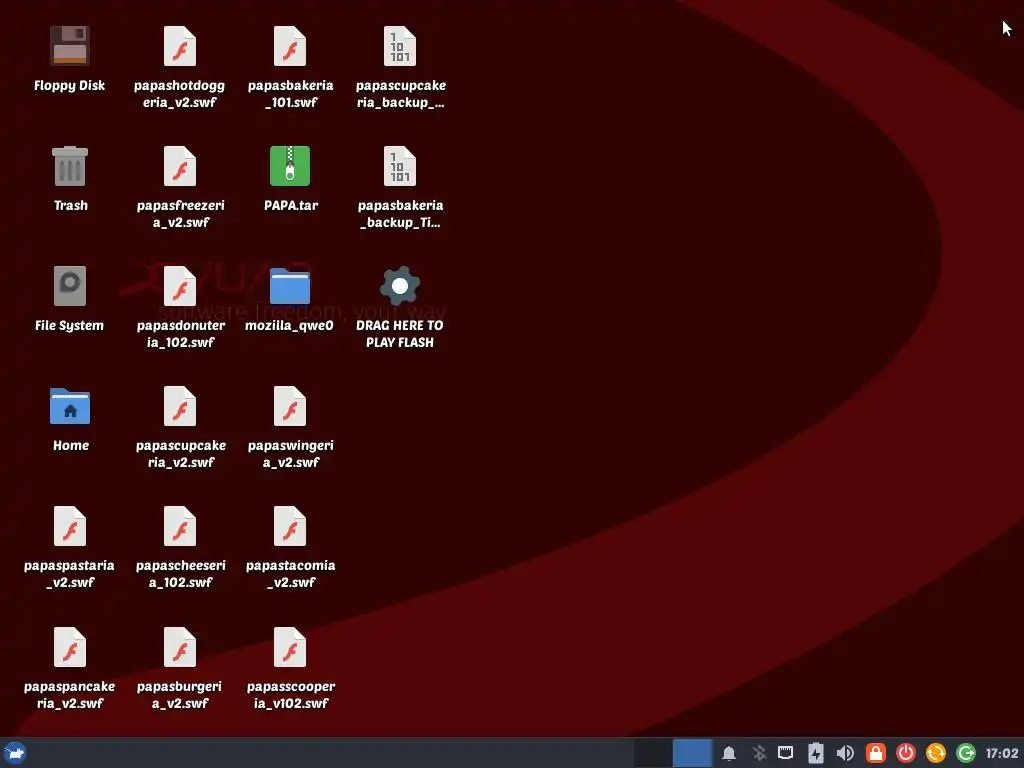Select papashotdoggeria_v2.swf file icon
Image resolution: width=1024 pixels, height=768 pixels.
pyautogui.click(x=180, y=46)
